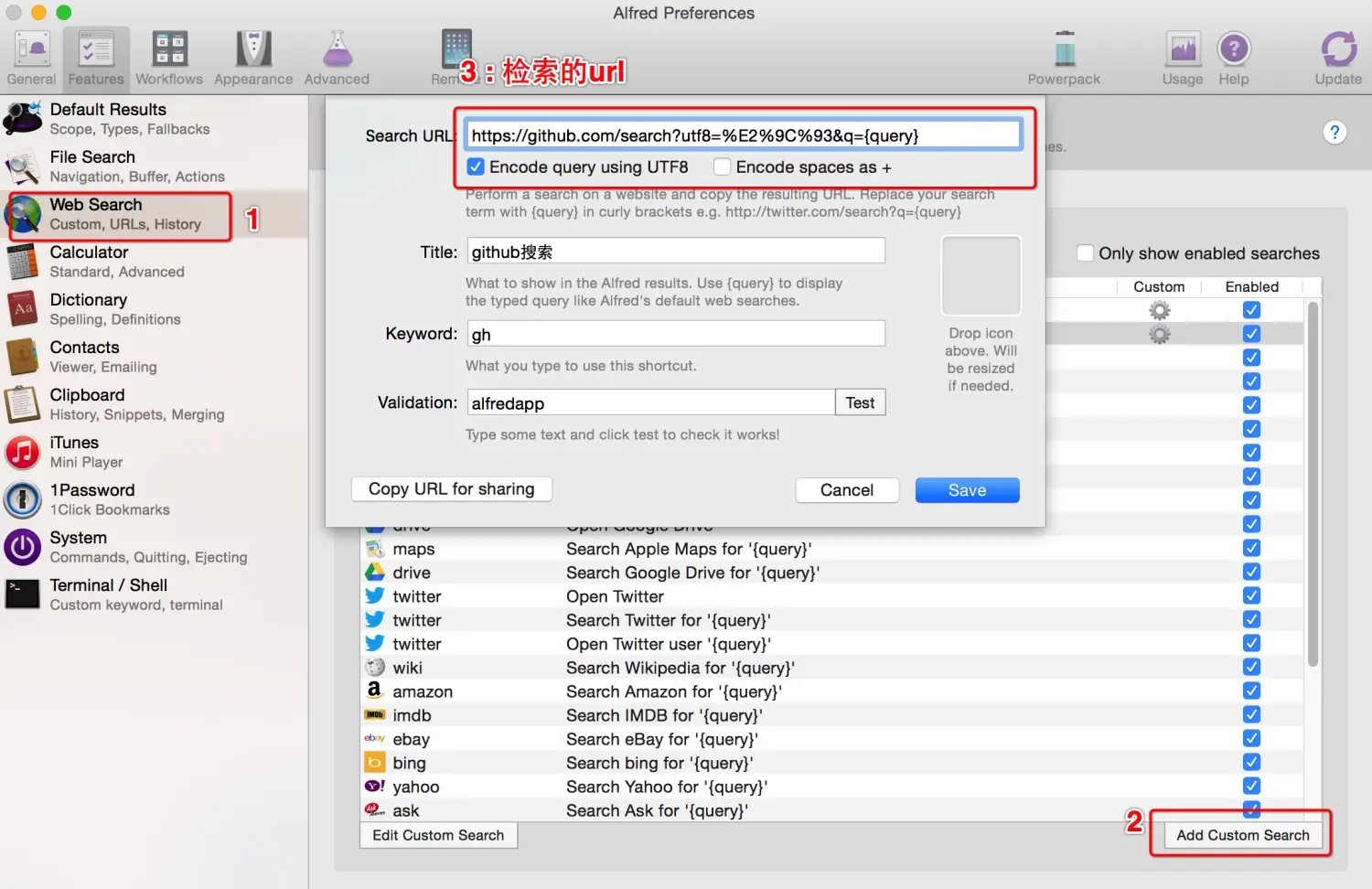Click the first custom search gear icon
The height and width of the screenshot is (889, 1372).
(1159, 311)
